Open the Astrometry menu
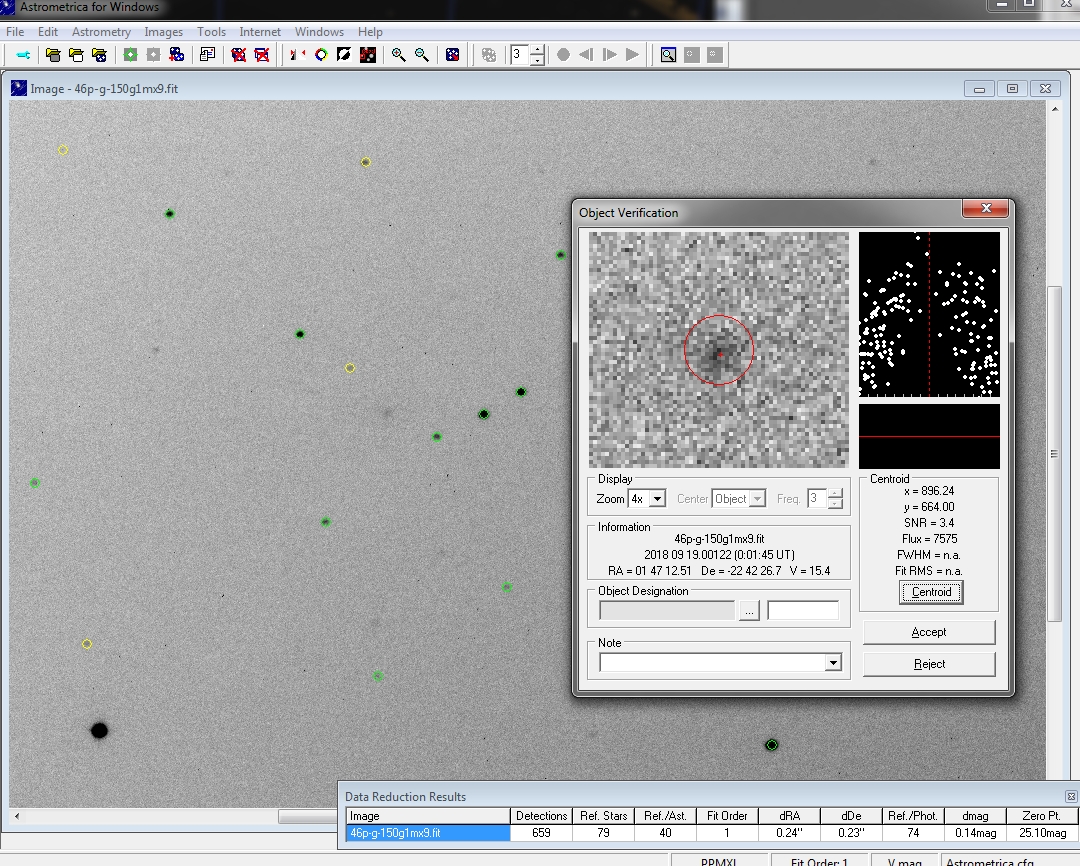Viewport: 1080px width, 866px height. (x=101, y=32)
